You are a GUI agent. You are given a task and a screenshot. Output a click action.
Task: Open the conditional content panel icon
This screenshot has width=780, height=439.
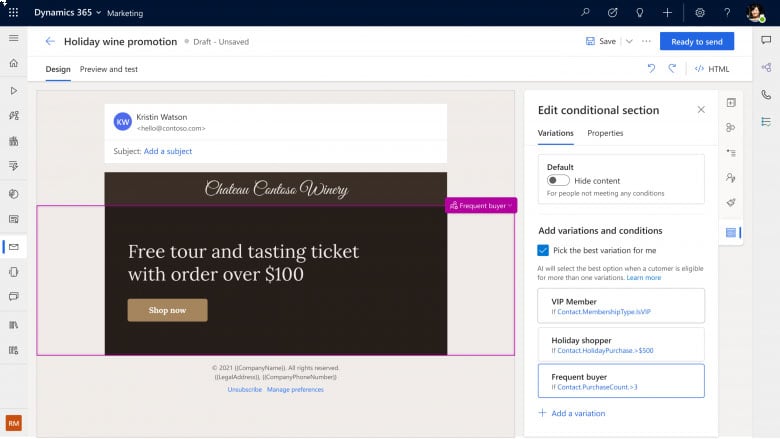pyautogui.click(x=731, y=232)
